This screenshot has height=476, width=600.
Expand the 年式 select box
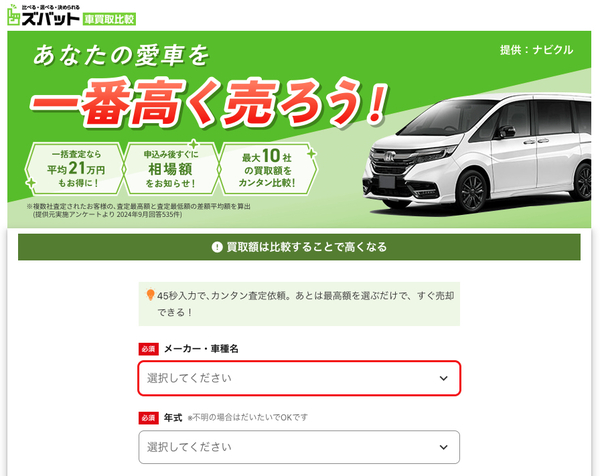tap(299, 447)
